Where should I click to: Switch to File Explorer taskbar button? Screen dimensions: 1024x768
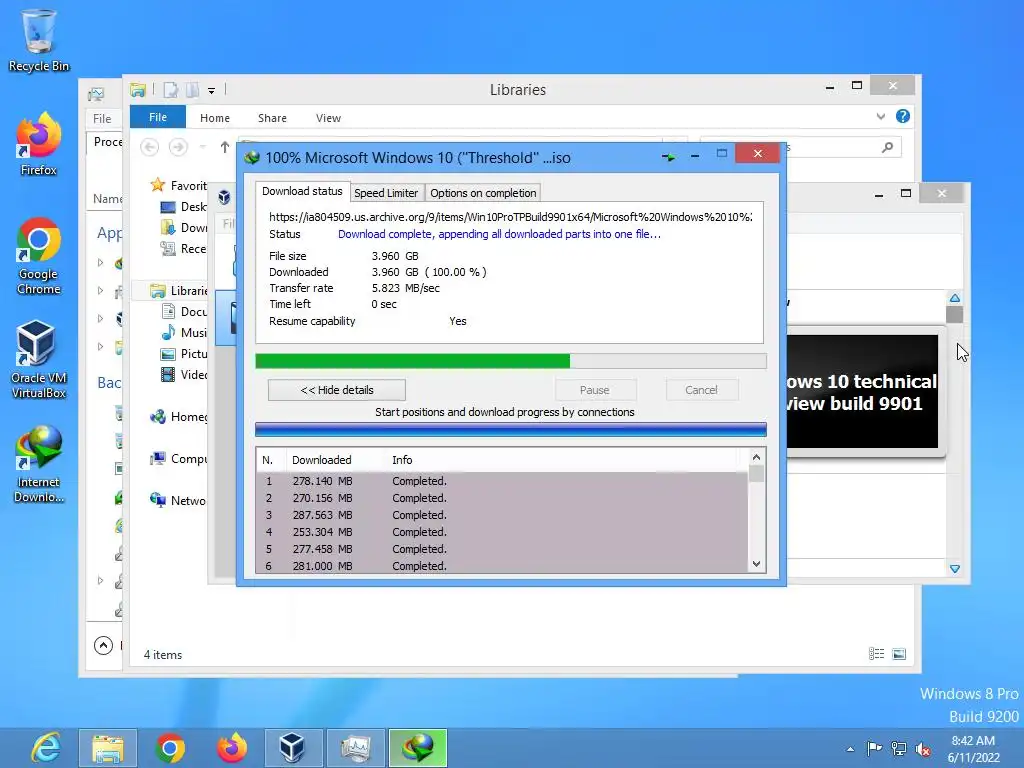coord(108,748)
